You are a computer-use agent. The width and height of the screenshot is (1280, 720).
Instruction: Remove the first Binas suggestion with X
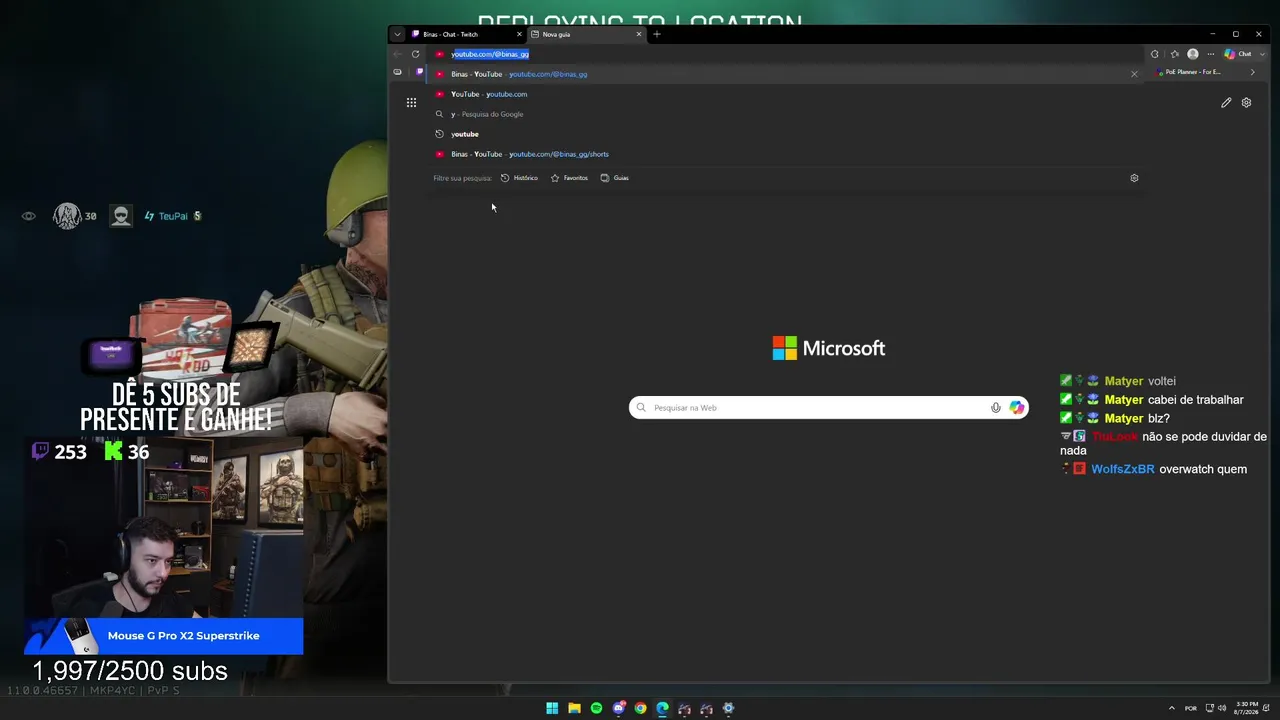click(1134, 74)
